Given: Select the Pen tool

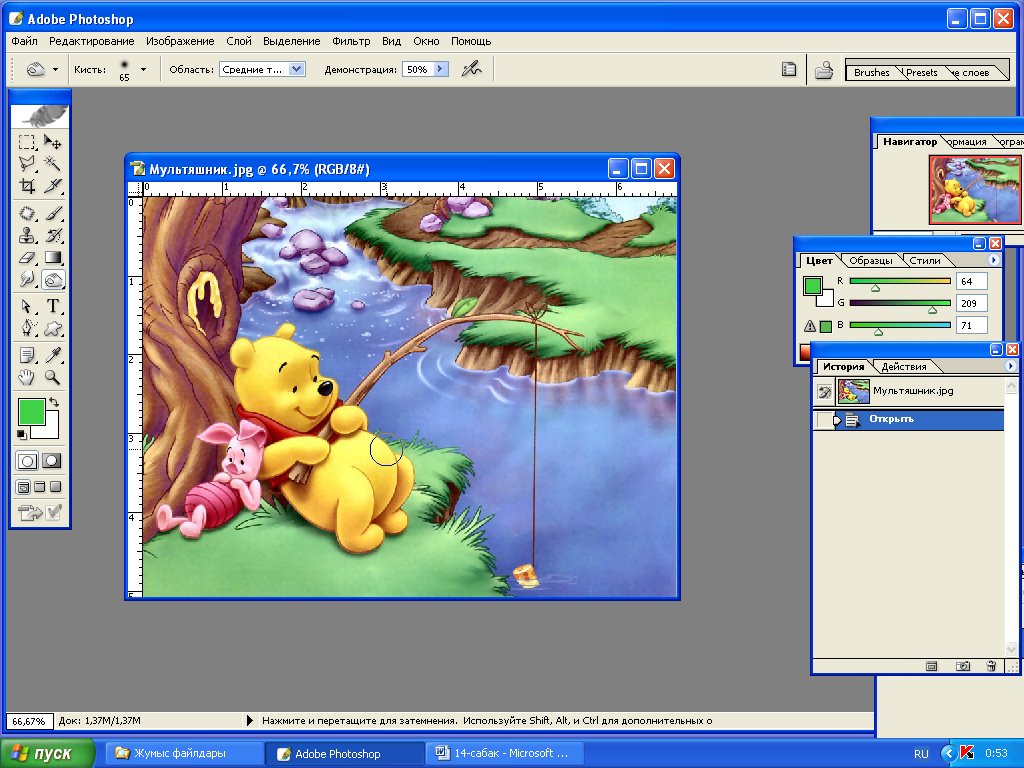Looking at the screenshot, I should click(x=27, y=328).
